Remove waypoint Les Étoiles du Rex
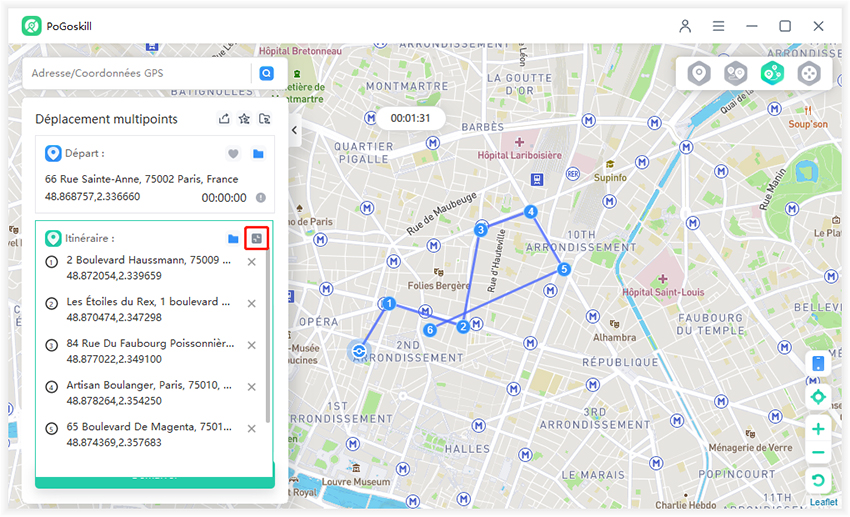The height and width of the screenshot is (517, 850). 252,304
